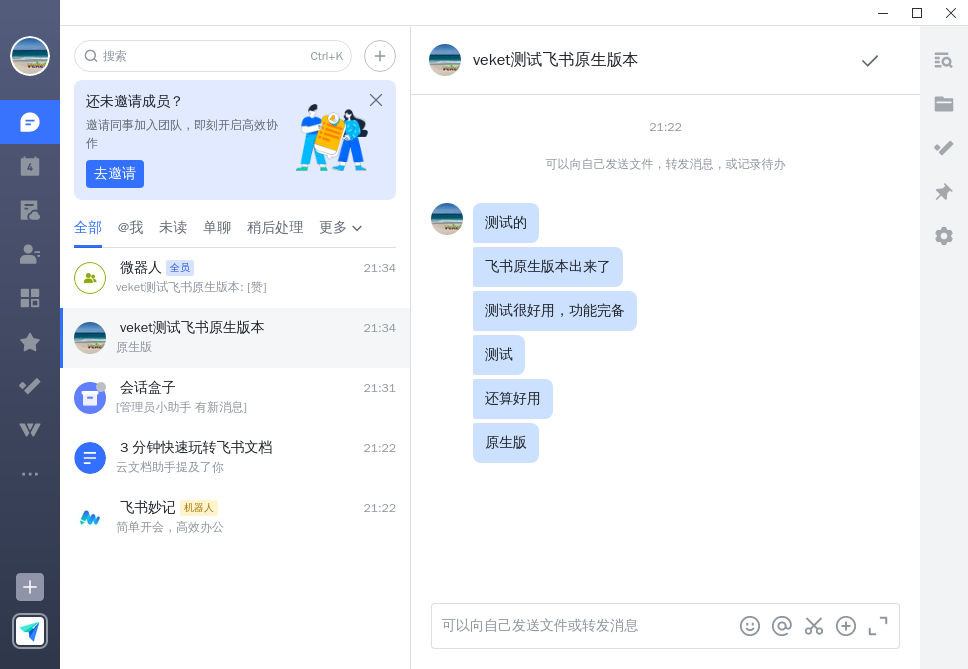Open the Contacts icon in the sidebar
The height and width of the screenshot is (669, 968).
click(x=30, y=254)
